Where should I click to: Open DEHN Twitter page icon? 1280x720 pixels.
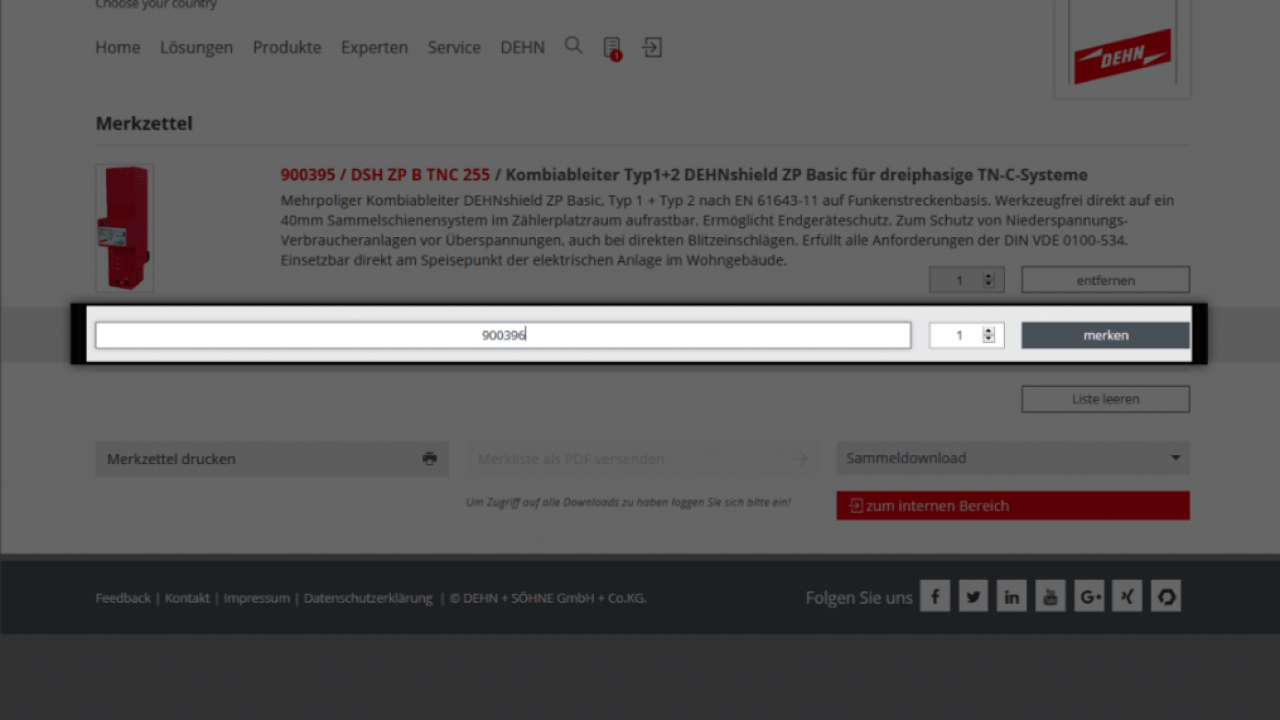pyautogui.click(x=973, y=597)
